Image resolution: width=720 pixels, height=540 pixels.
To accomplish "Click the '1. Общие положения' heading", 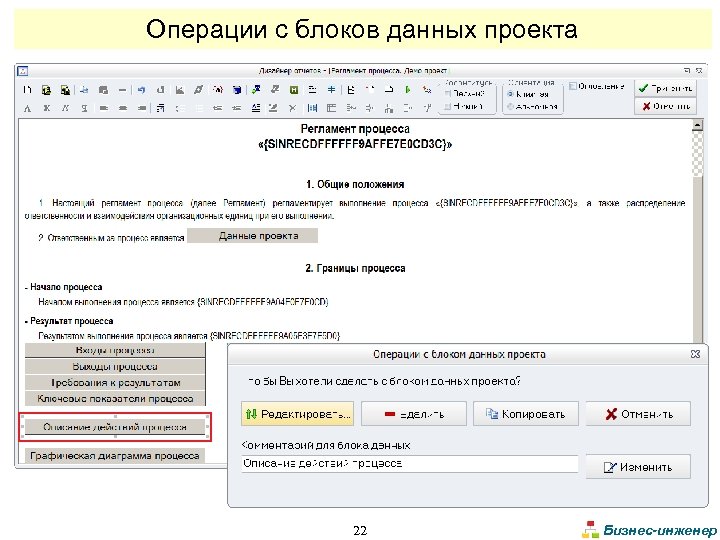I will (x=355, y=185).
